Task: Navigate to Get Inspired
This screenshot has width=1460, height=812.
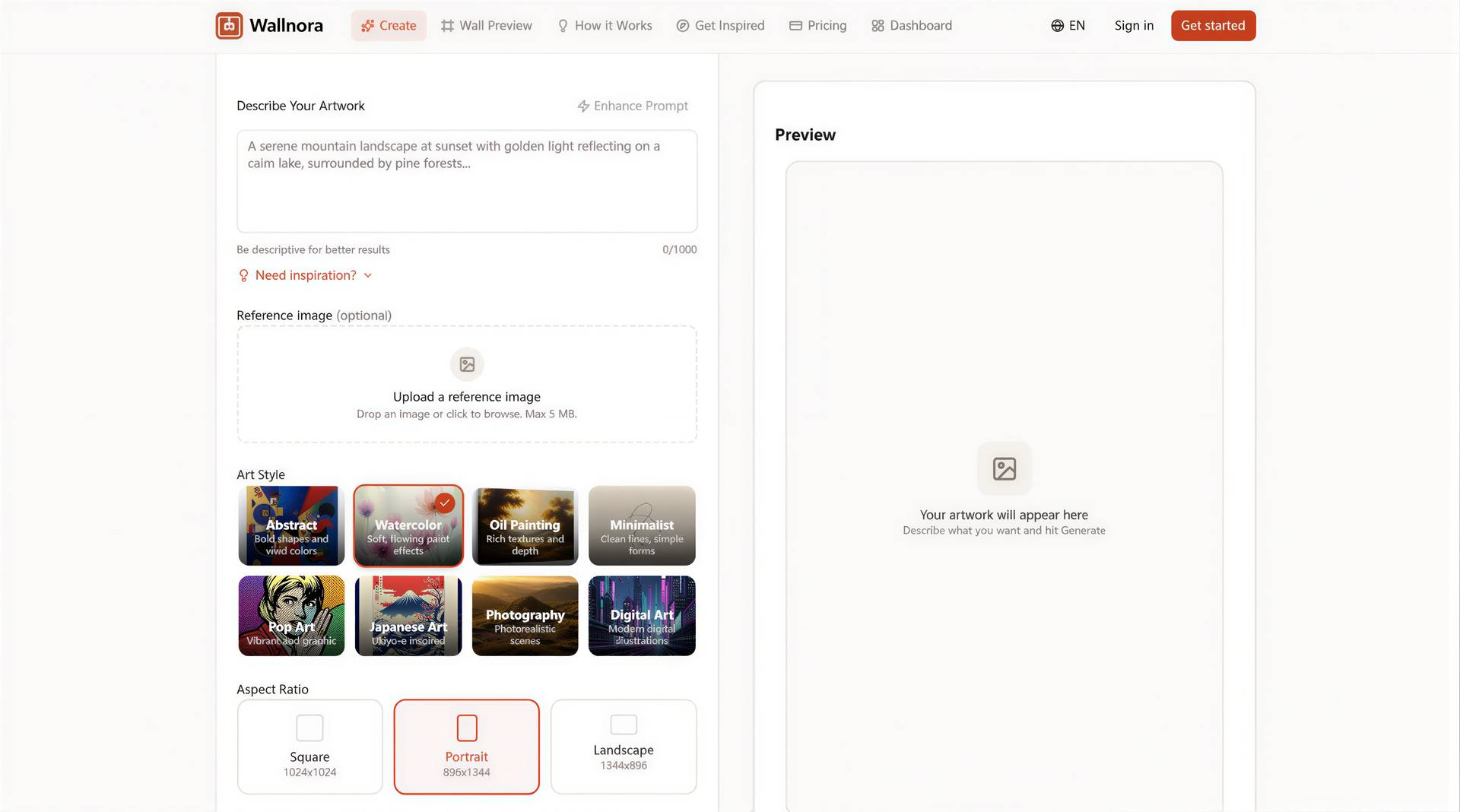Action: (720, 26)
